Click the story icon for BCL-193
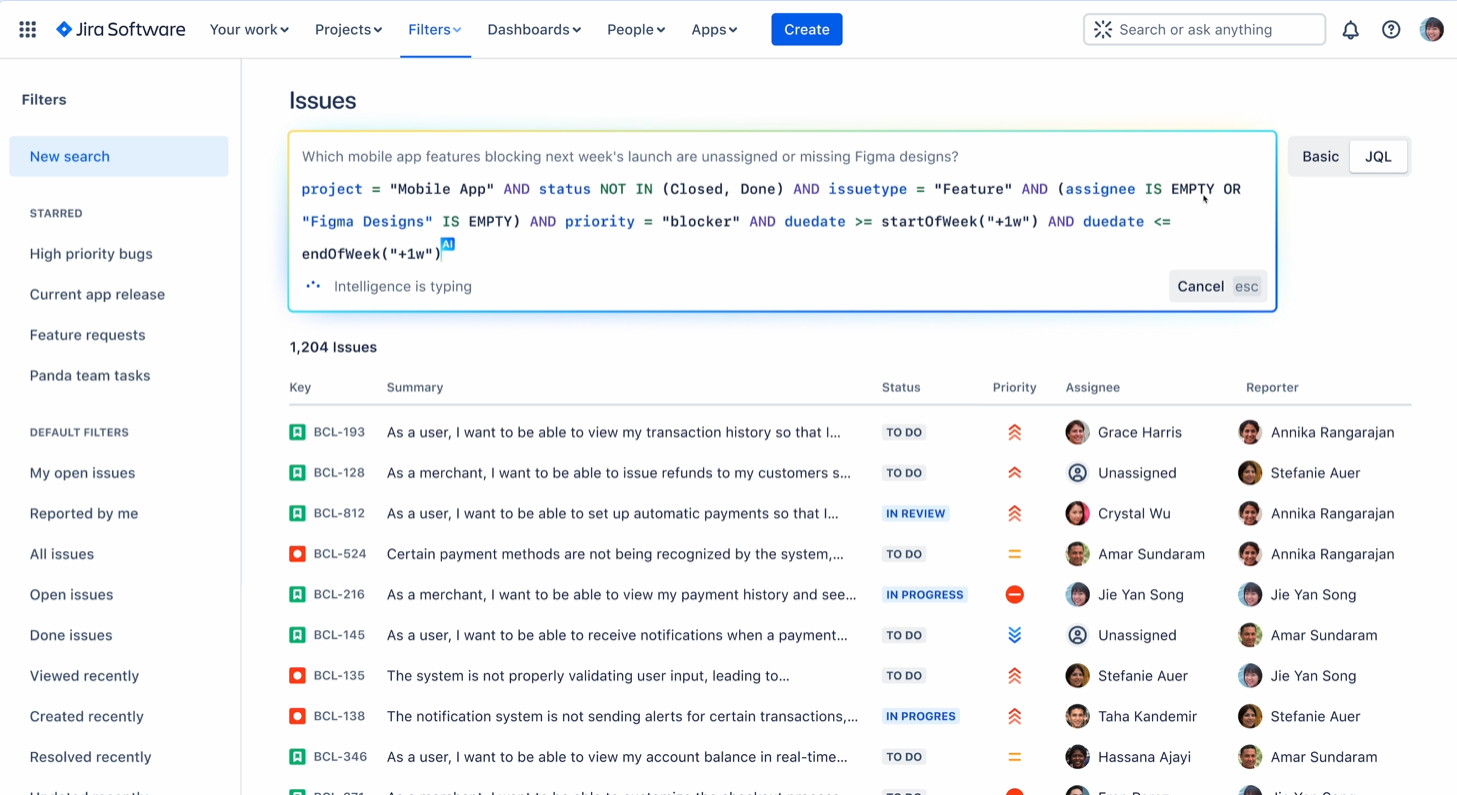 [x=297, y=433]
